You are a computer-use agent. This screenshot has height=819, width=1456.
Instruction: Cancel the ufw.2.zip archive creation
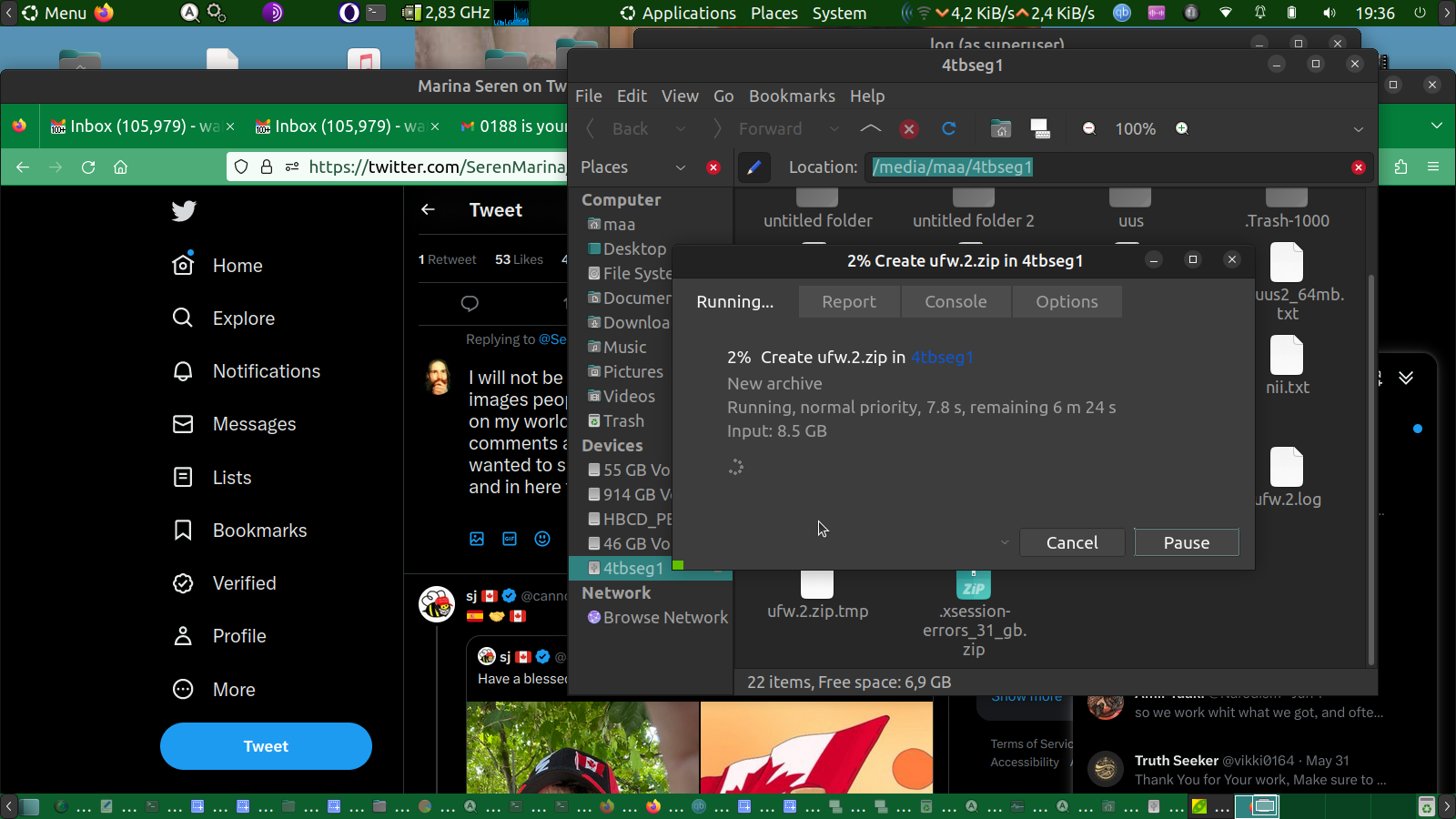point(1072,542)
